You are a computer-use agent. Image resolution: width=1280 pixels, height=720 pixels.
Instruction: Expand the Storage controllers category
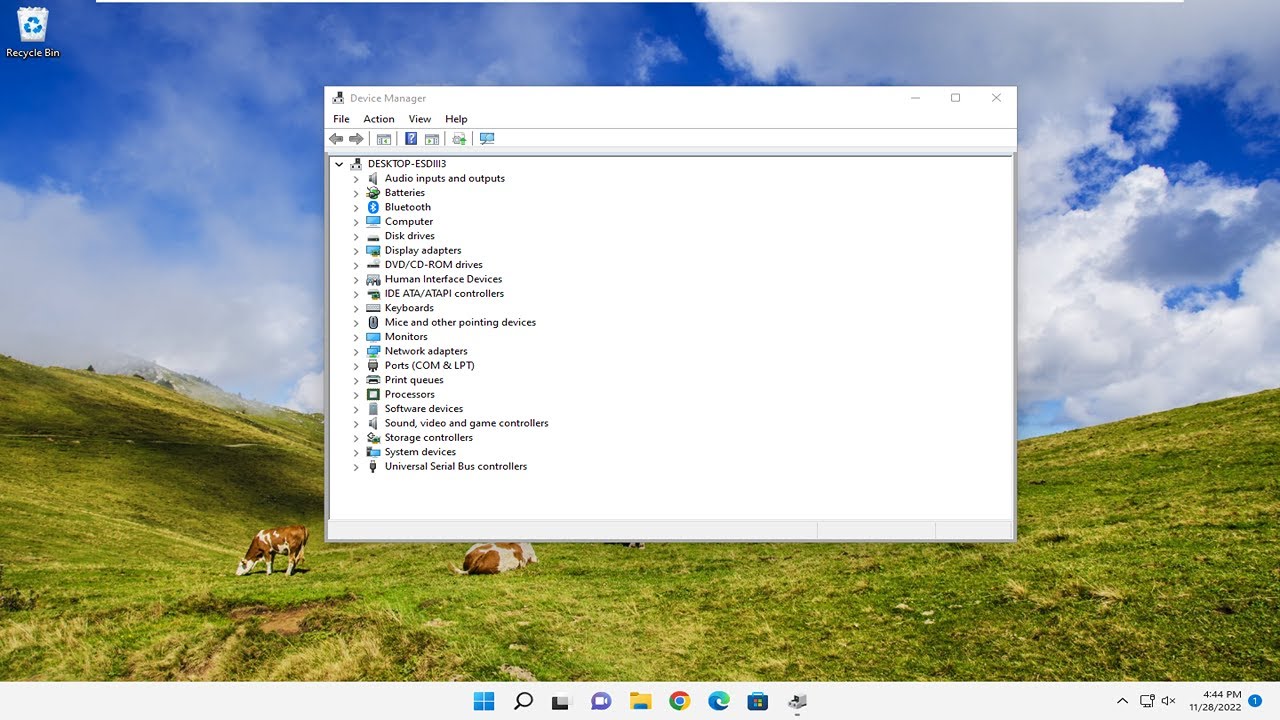[356, 438]
